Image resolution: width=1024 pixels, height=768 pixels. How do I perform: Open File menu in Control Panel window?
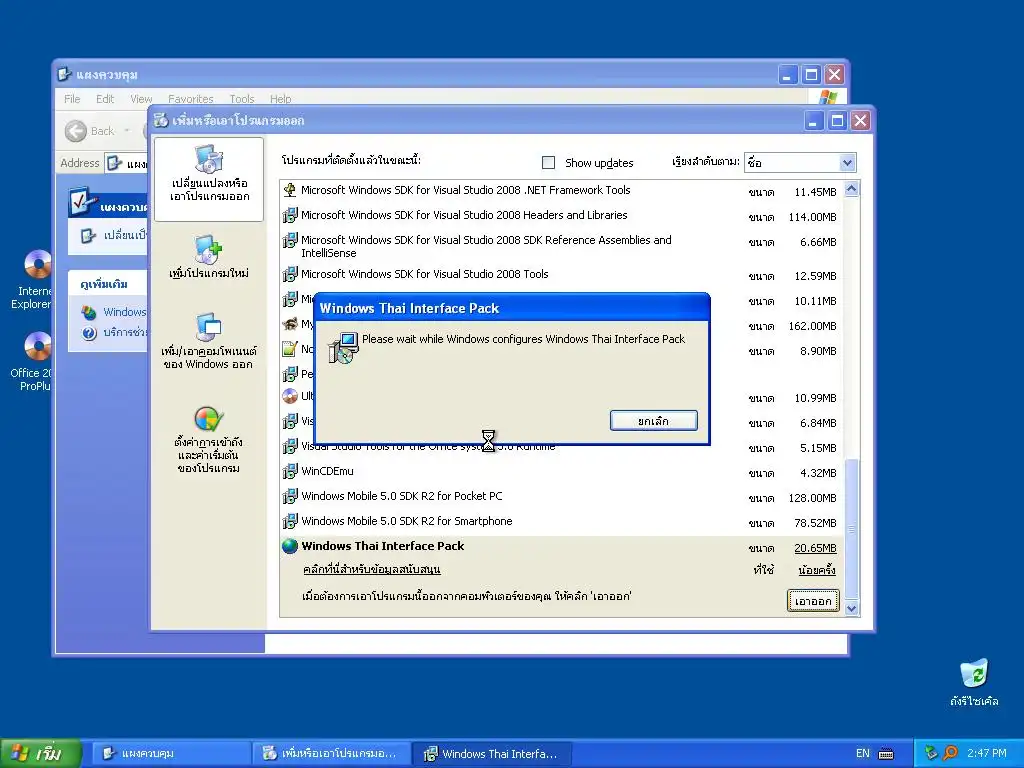click(72, 99)
